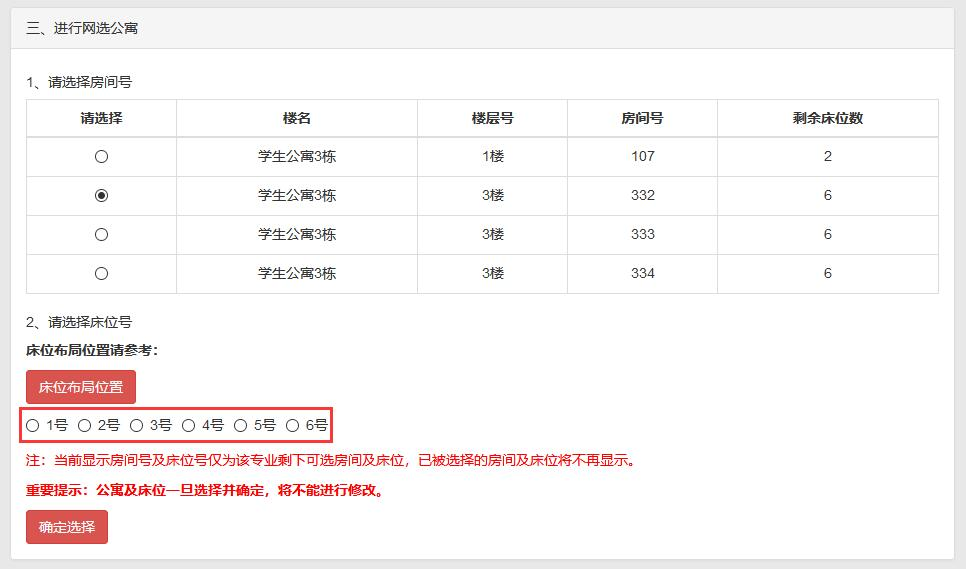Click the 1楼 floor cell
This screenshot has height=569, width=966.
click(492, 157)
